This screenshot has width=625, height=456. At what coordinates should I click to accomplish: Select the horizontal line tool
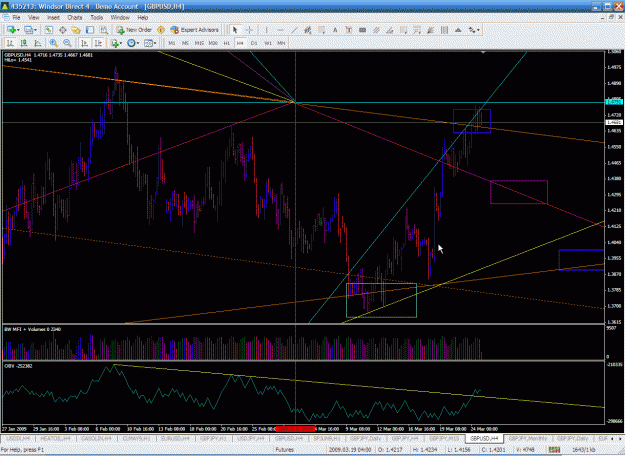coord(280,30)
